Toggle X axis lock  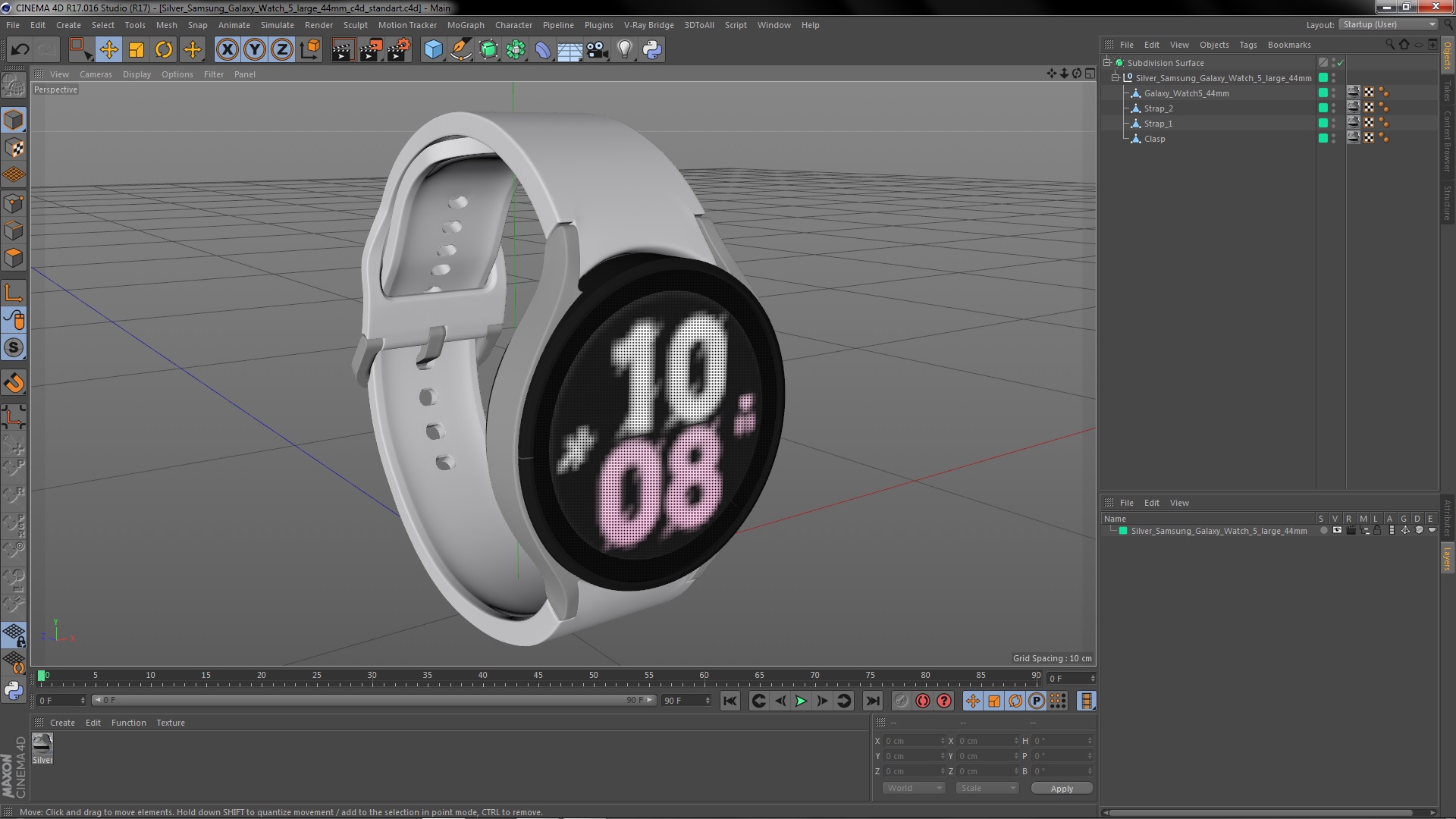pos(227,50)
